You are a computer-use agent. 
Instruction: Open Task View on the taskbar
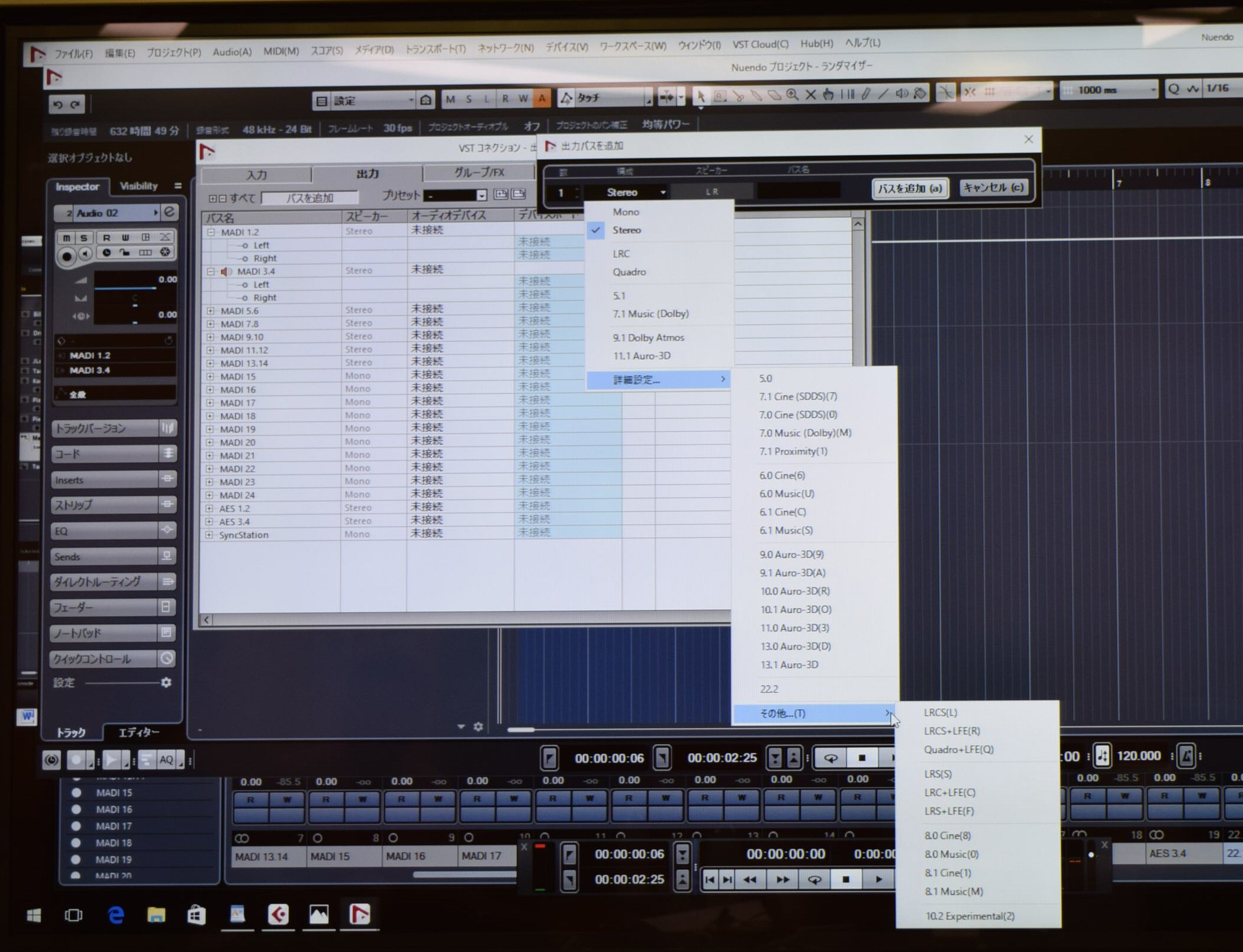(x=73, y=916)
